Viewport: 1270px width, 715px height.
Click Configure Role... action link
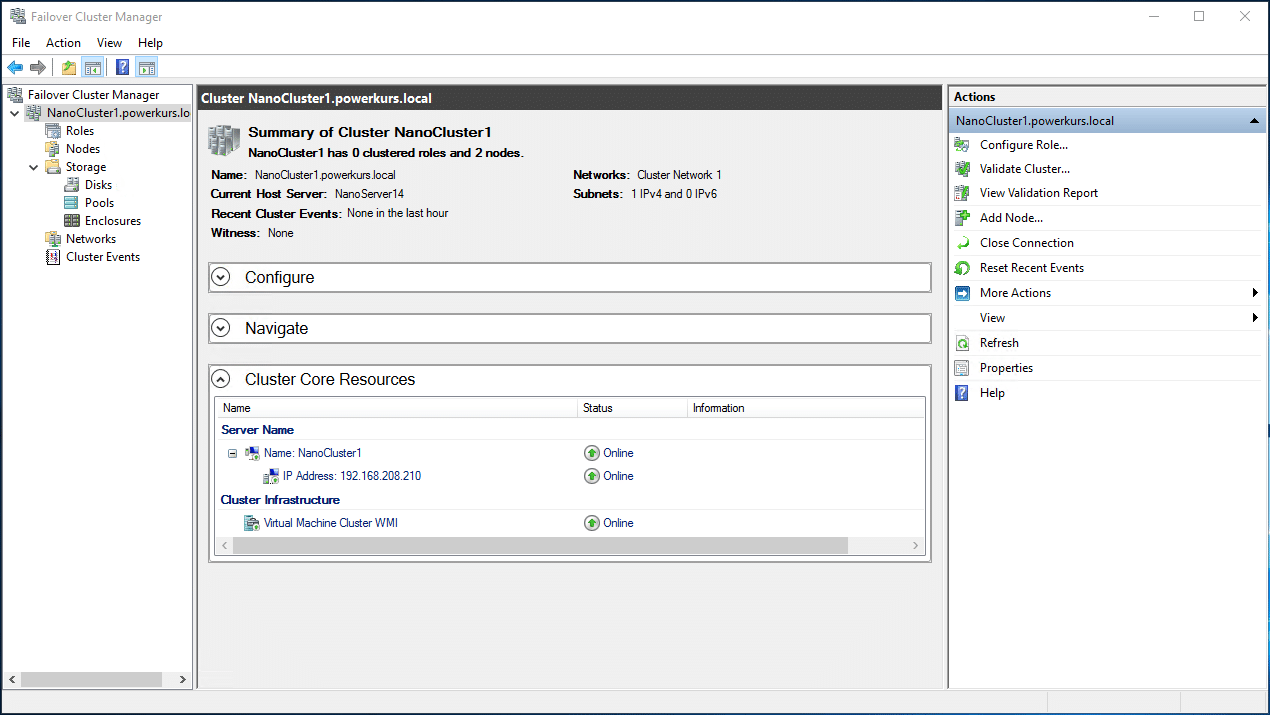(1023, 145)
